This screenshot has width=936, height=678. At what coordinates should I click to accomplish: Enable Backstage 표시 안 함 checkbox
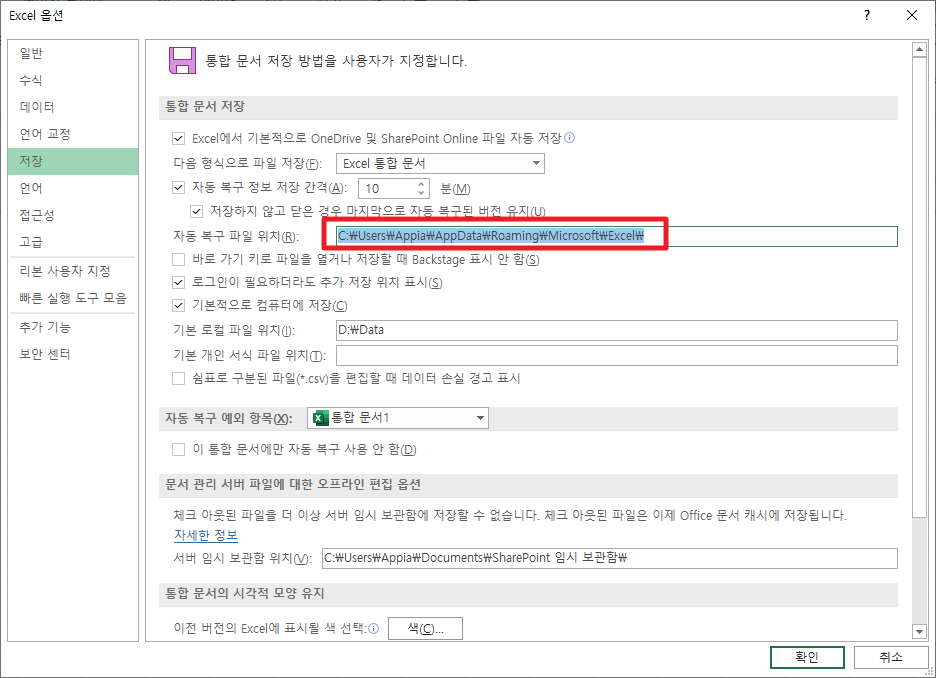[x=178, y=260]
